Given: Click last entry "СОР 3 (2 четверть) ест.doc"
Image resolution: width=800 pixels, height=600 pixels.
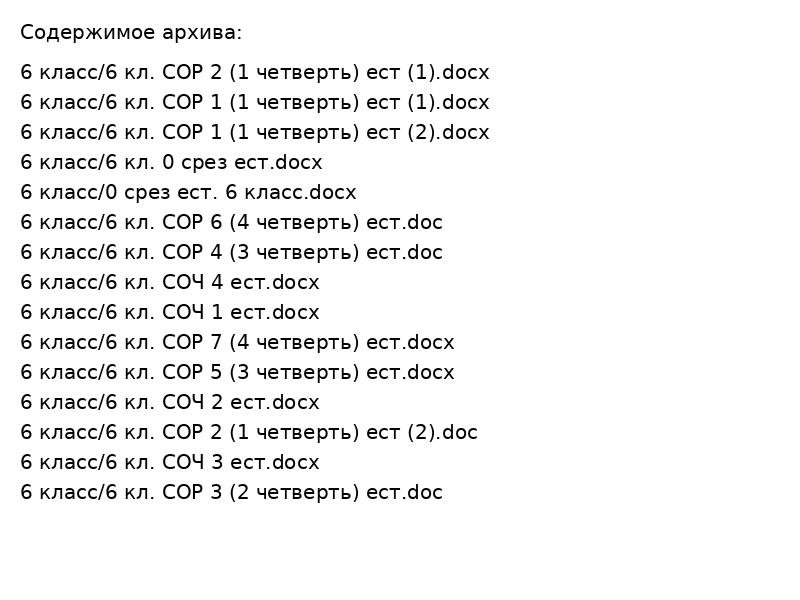Looking at the screenshot, I should pyautogui.click(x=231, y=493).
